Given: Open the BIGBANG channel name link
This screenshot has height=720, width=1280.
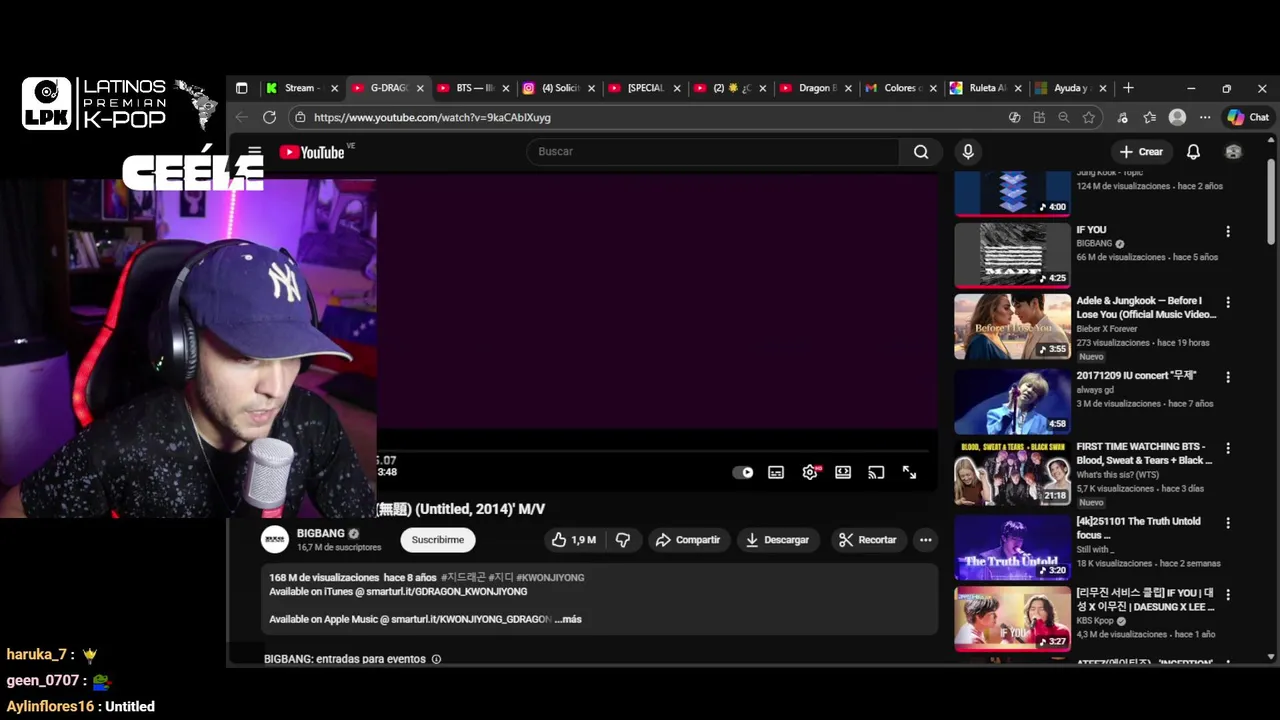Looking at the screenshot, I should pos(321,533).
